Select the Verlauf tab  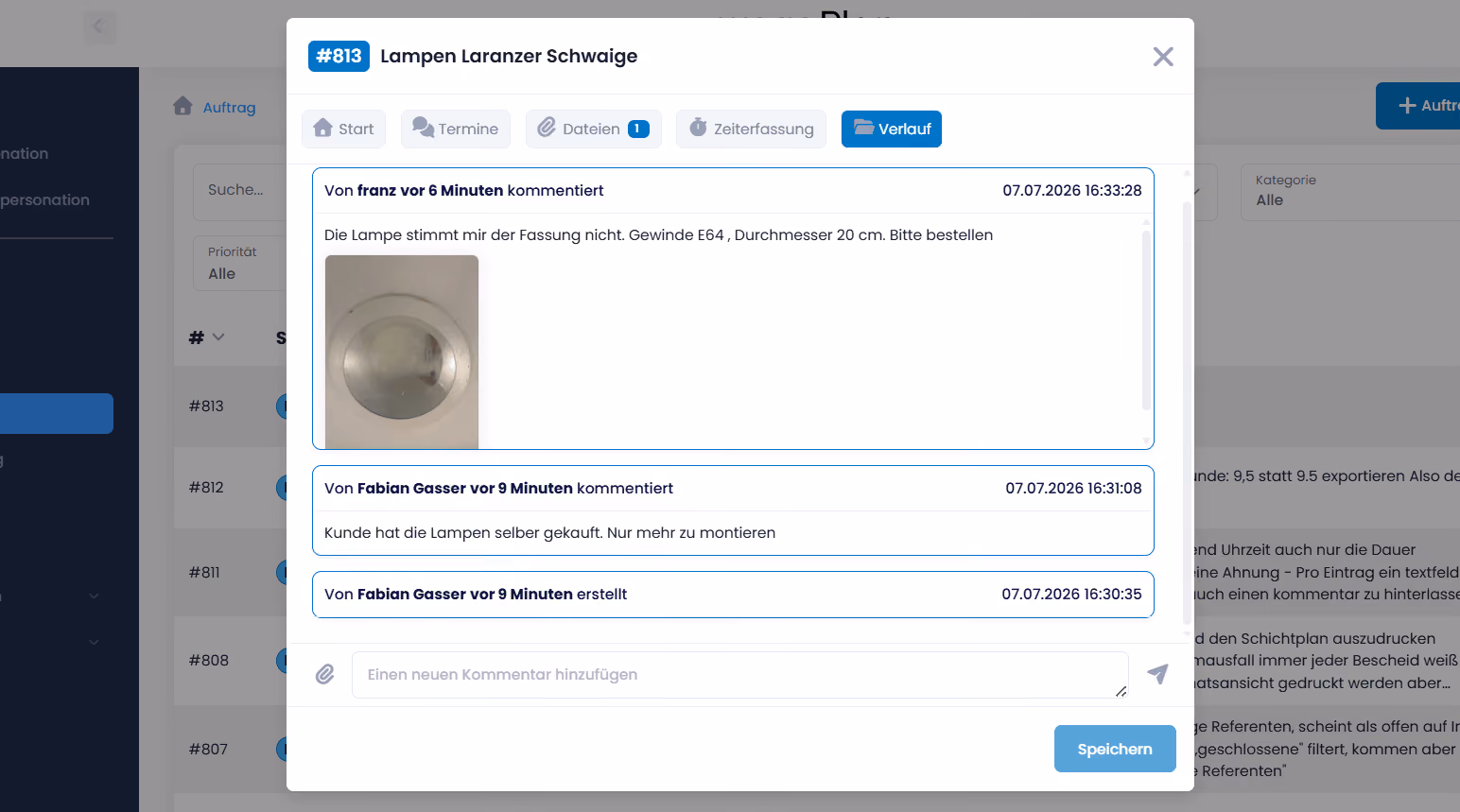(x=892, y=129)
